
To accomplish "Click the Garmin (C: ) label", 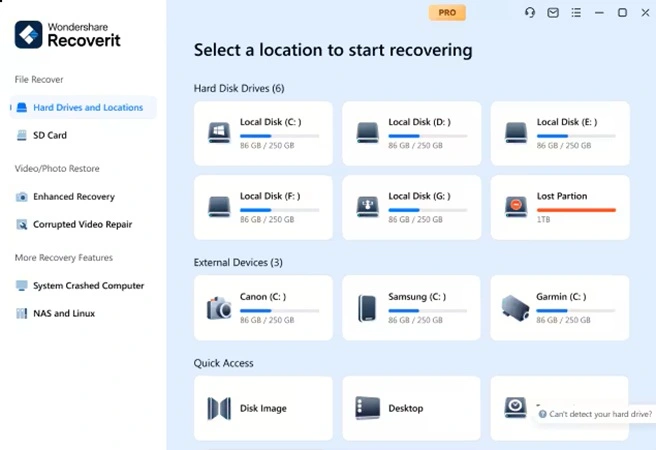I will point(561,297).
